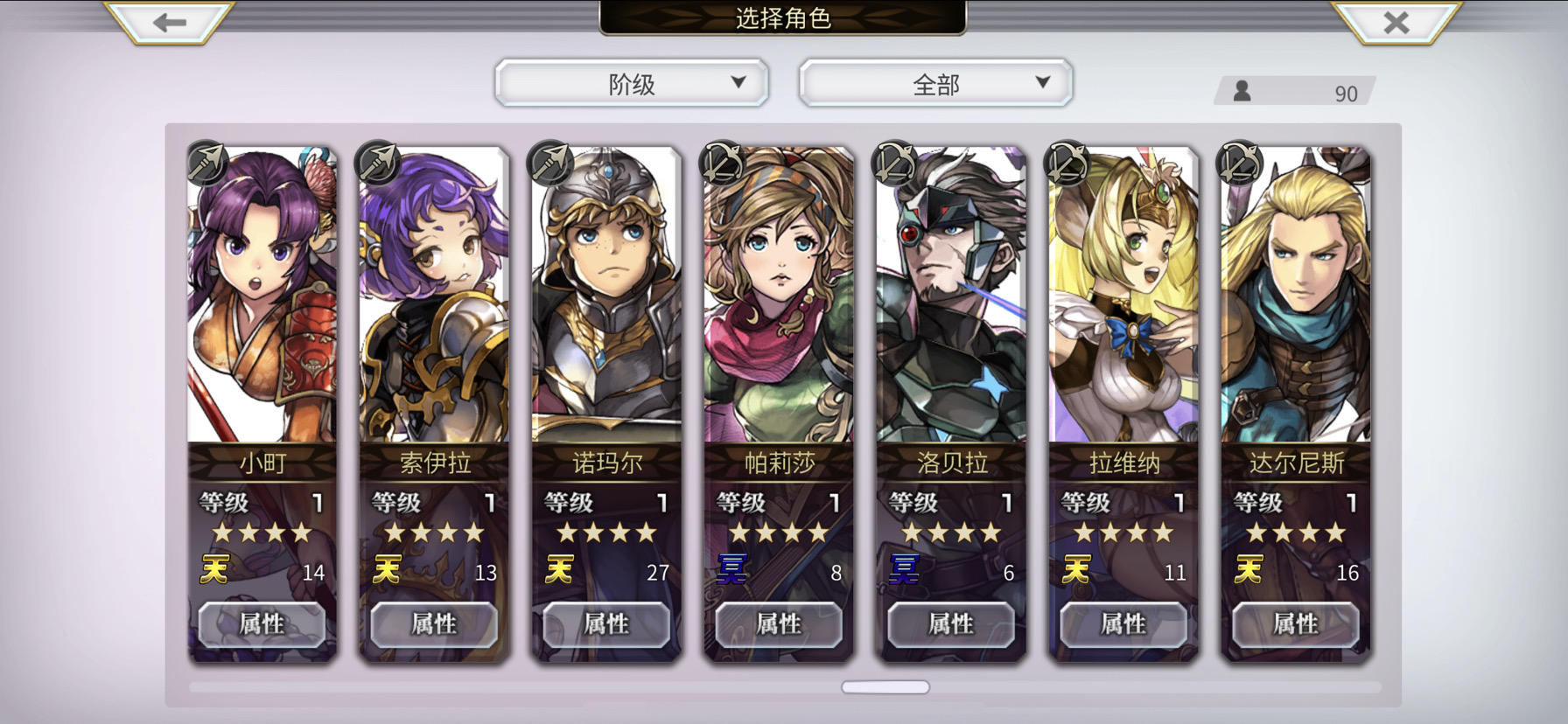Open the 阶级 sort dropdown

tap(632, 84)
